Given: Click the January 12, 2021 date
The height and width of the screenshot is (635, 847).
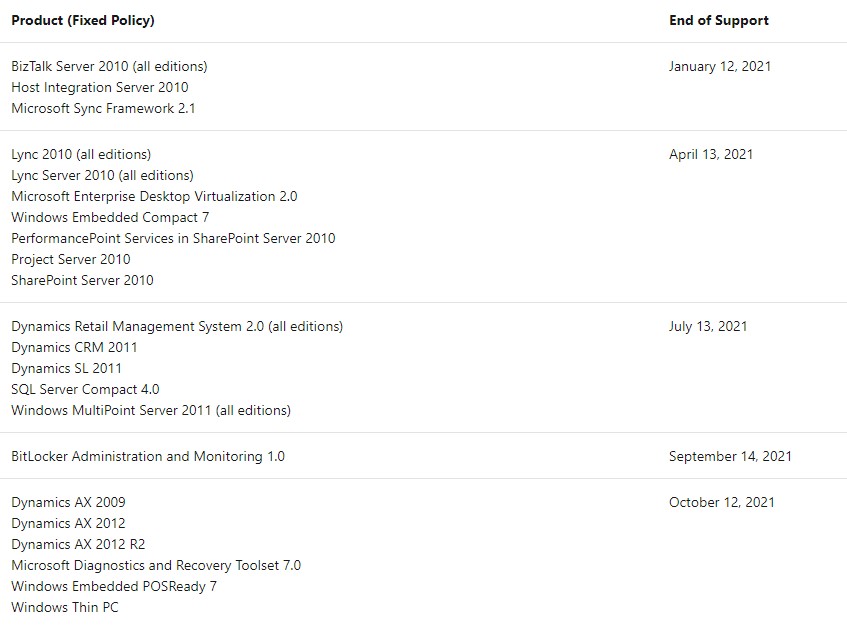Looking at the screenshot, I should [x=719, y=66].
